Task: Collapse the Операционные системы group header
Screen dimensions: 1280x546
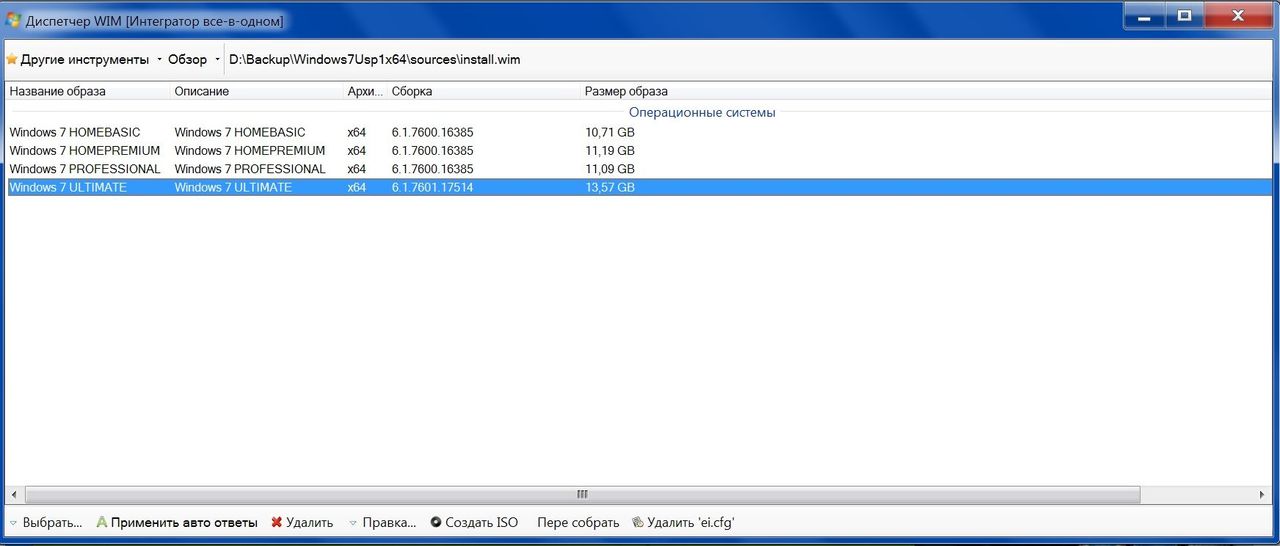Action: pyautogui.click(x=701, y=112)
